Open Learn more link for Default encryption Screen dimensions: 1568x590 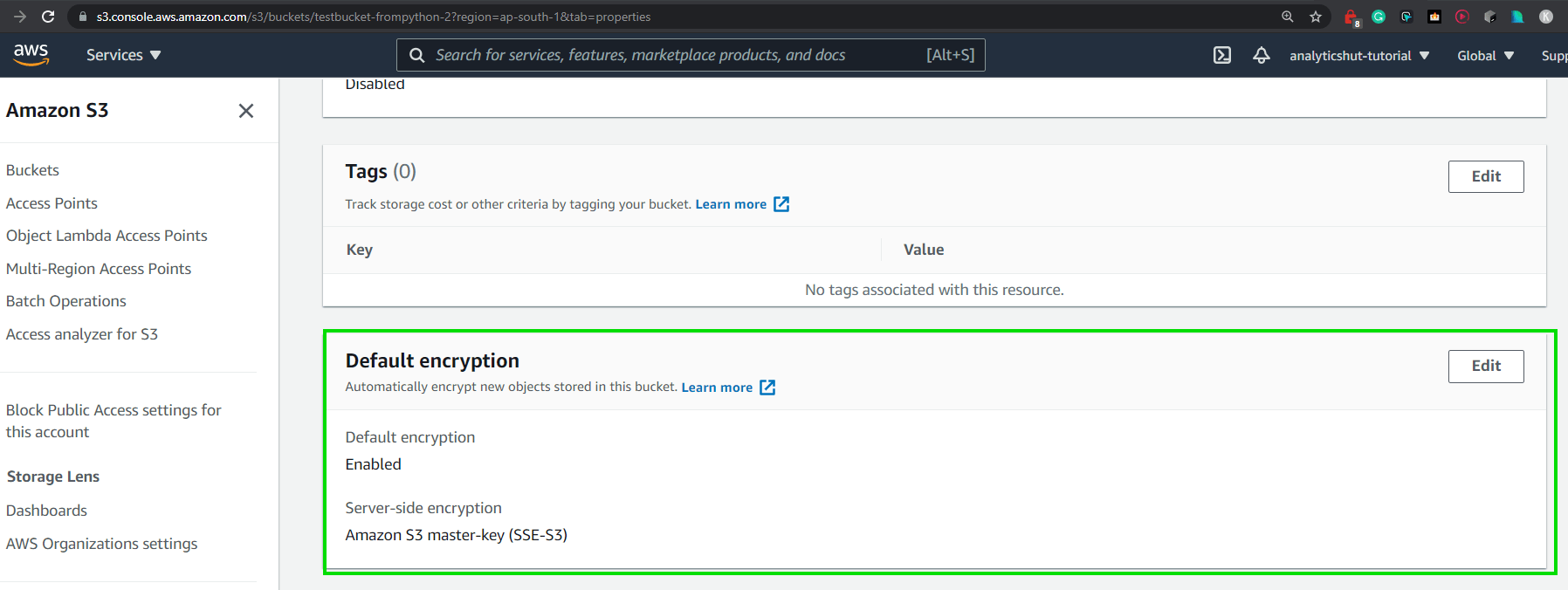[x=717, y=388]
